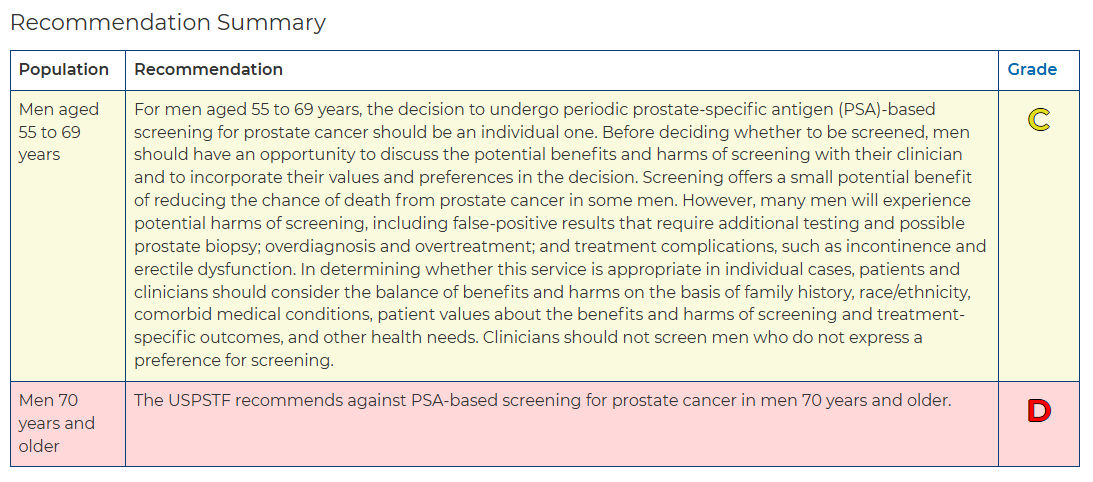Click the Recommendation column header

coord(208,70)
